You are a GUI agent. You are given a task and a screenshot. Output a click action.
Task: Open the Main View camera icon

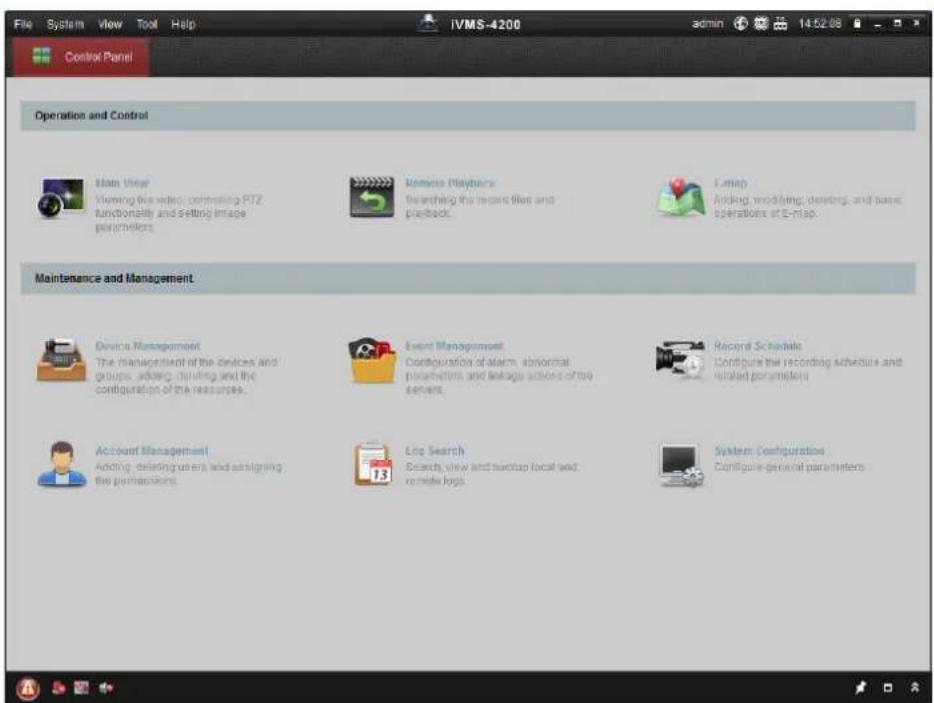click(61, 197)
